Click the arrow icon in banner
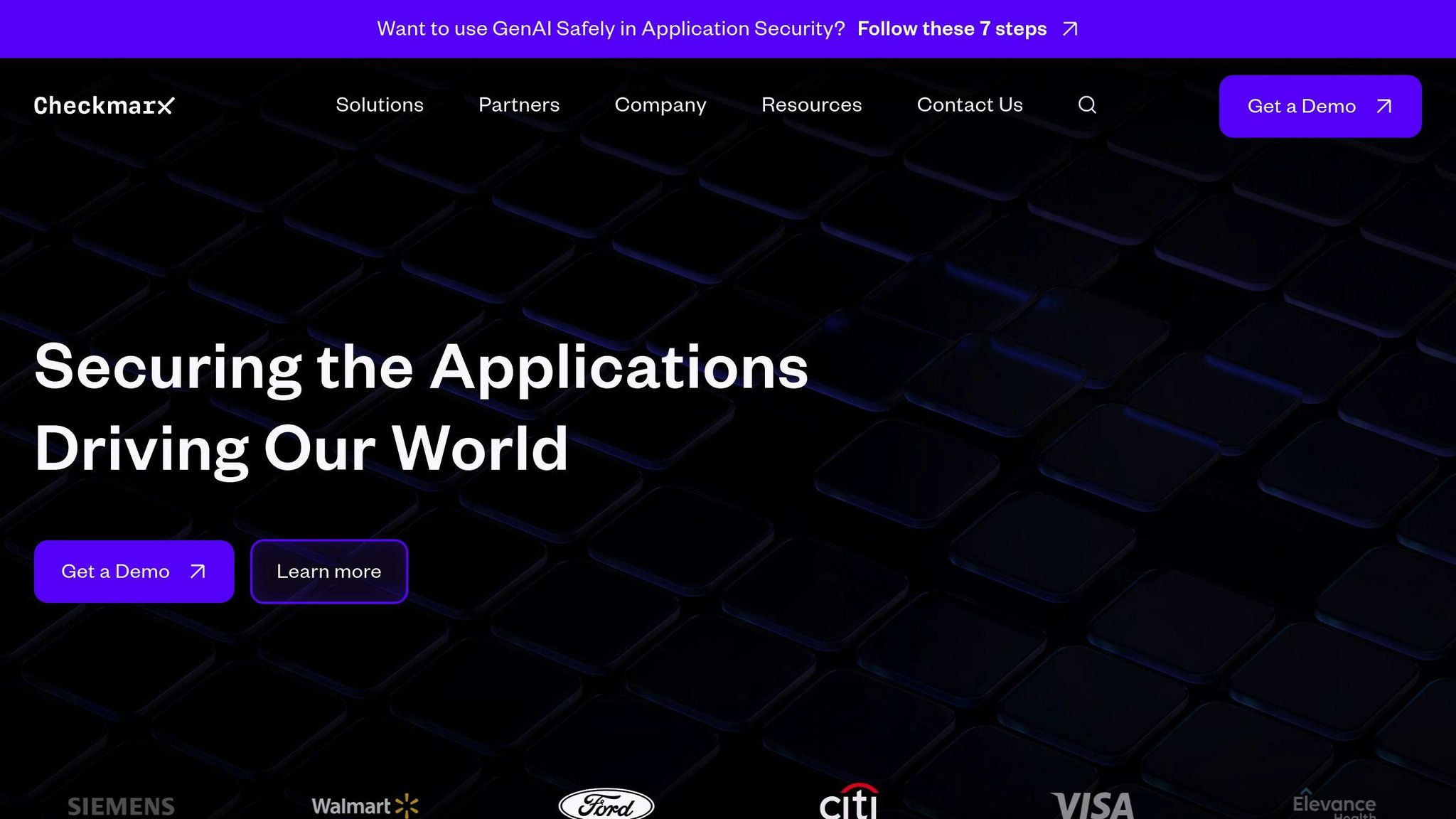 pos(1070,29)
